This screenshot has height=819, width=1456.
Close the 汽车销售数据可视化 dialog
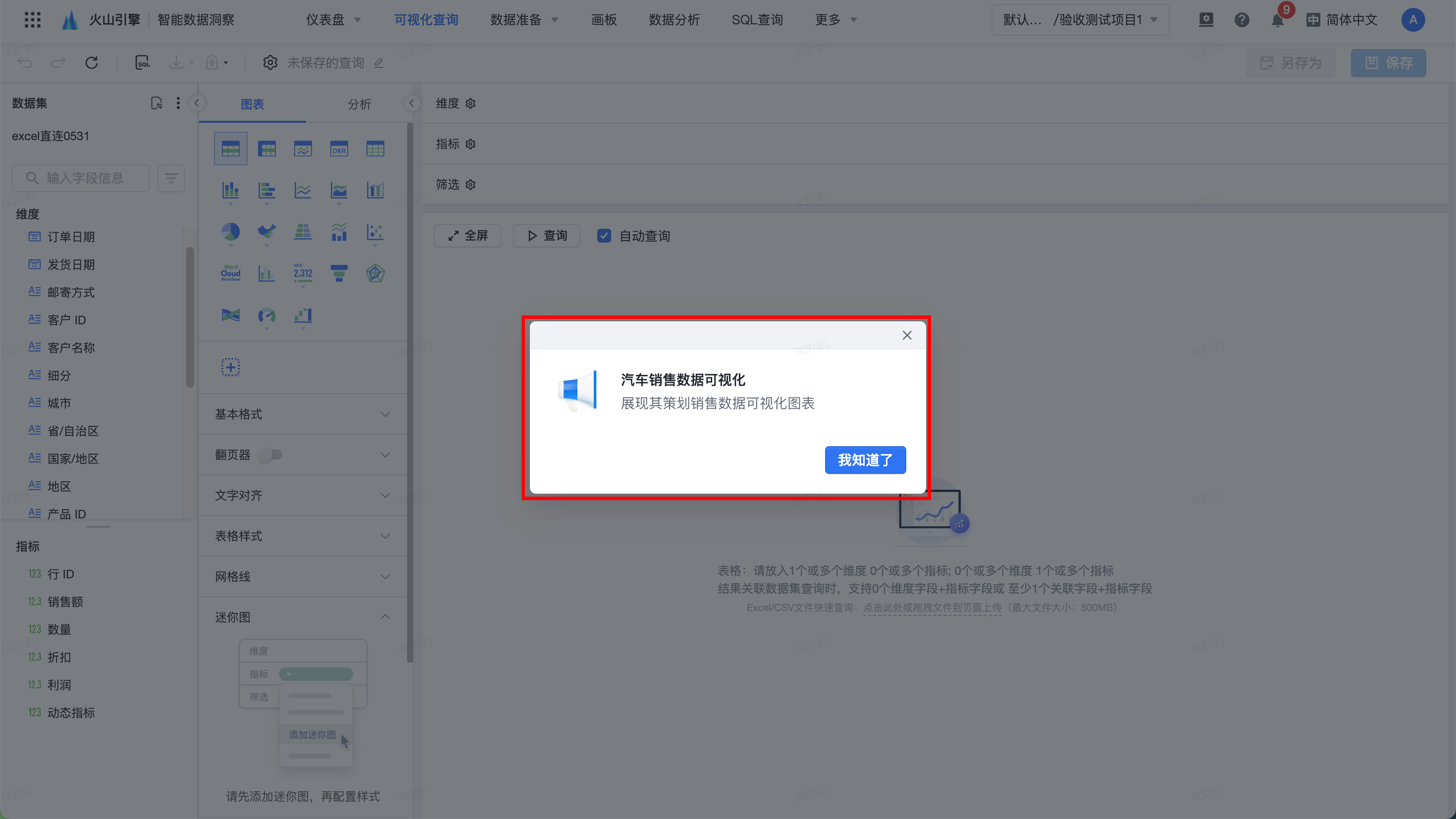[x=907, y=335]
